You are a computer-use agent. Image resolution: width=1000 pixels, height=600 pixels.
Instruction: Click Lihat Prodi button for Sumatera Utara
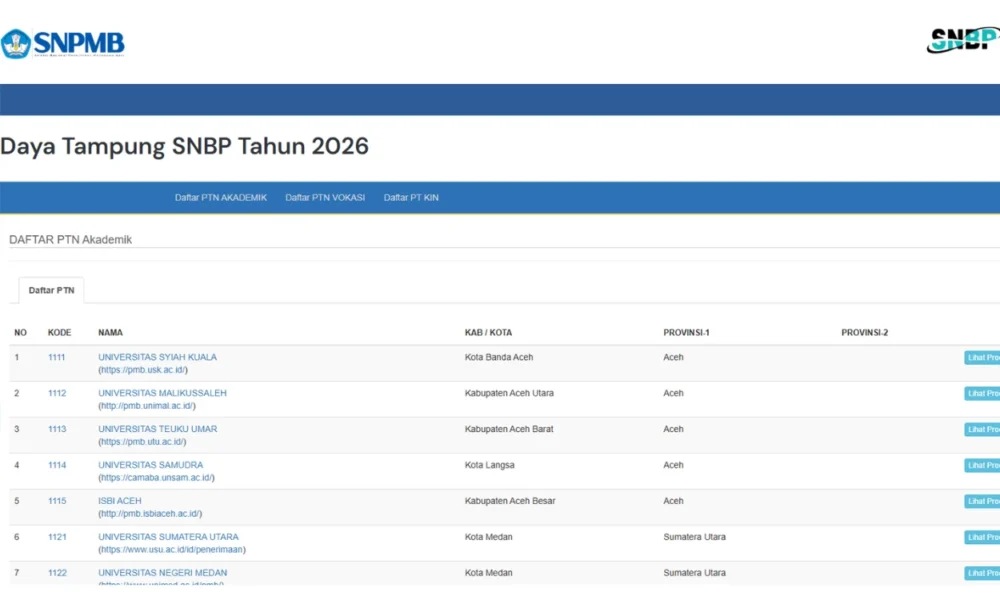982,538
